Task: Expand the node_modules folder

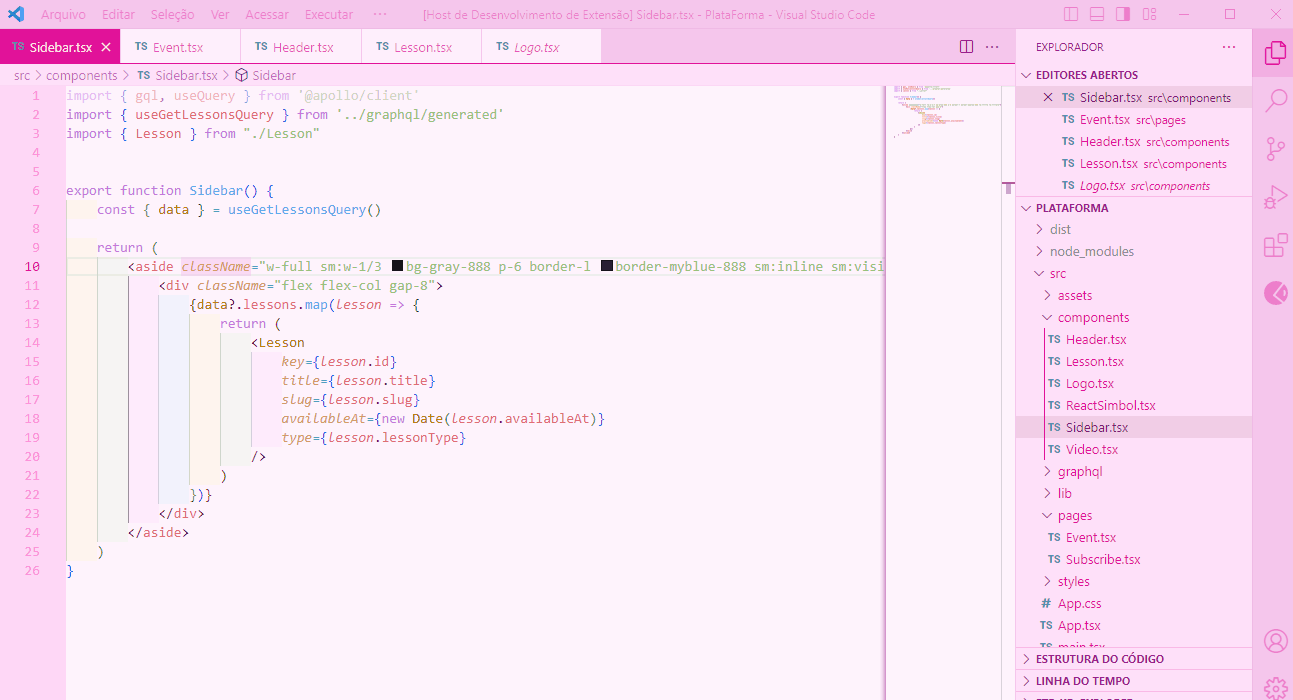Action: tap(1090, 250)
